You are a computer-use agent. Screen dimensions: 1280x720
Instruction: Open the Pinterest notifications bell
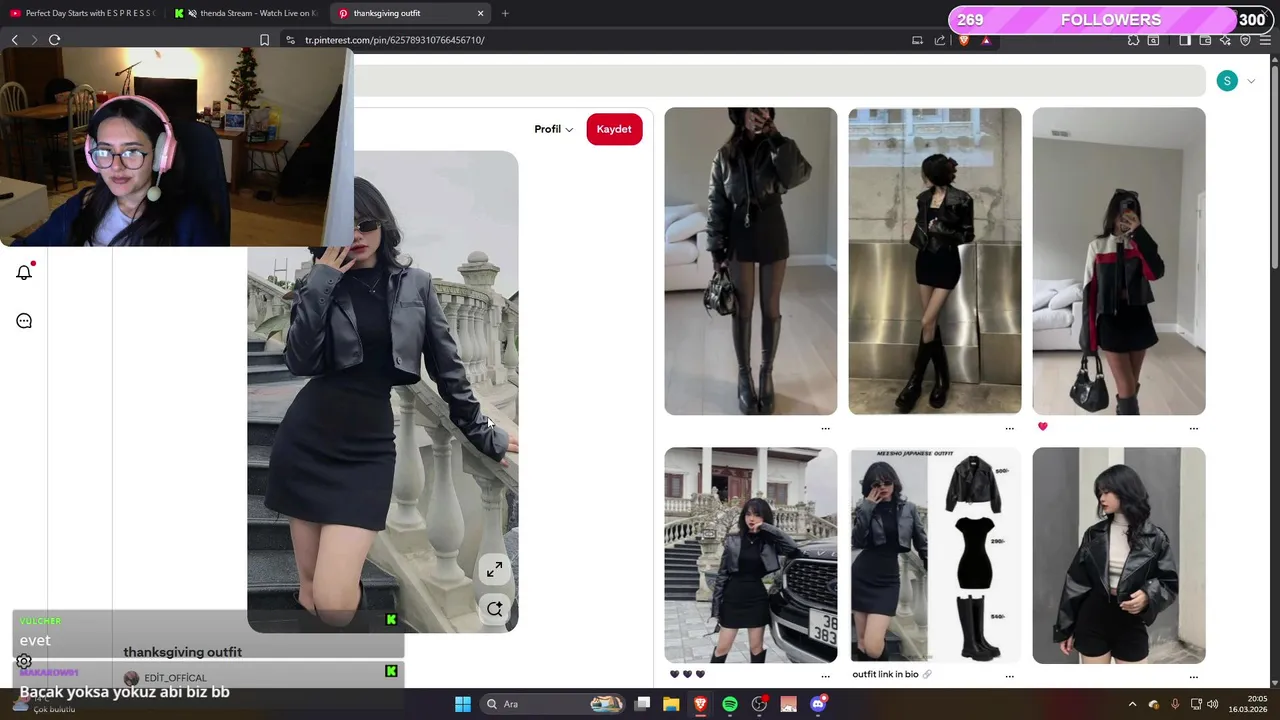(24, 272)
